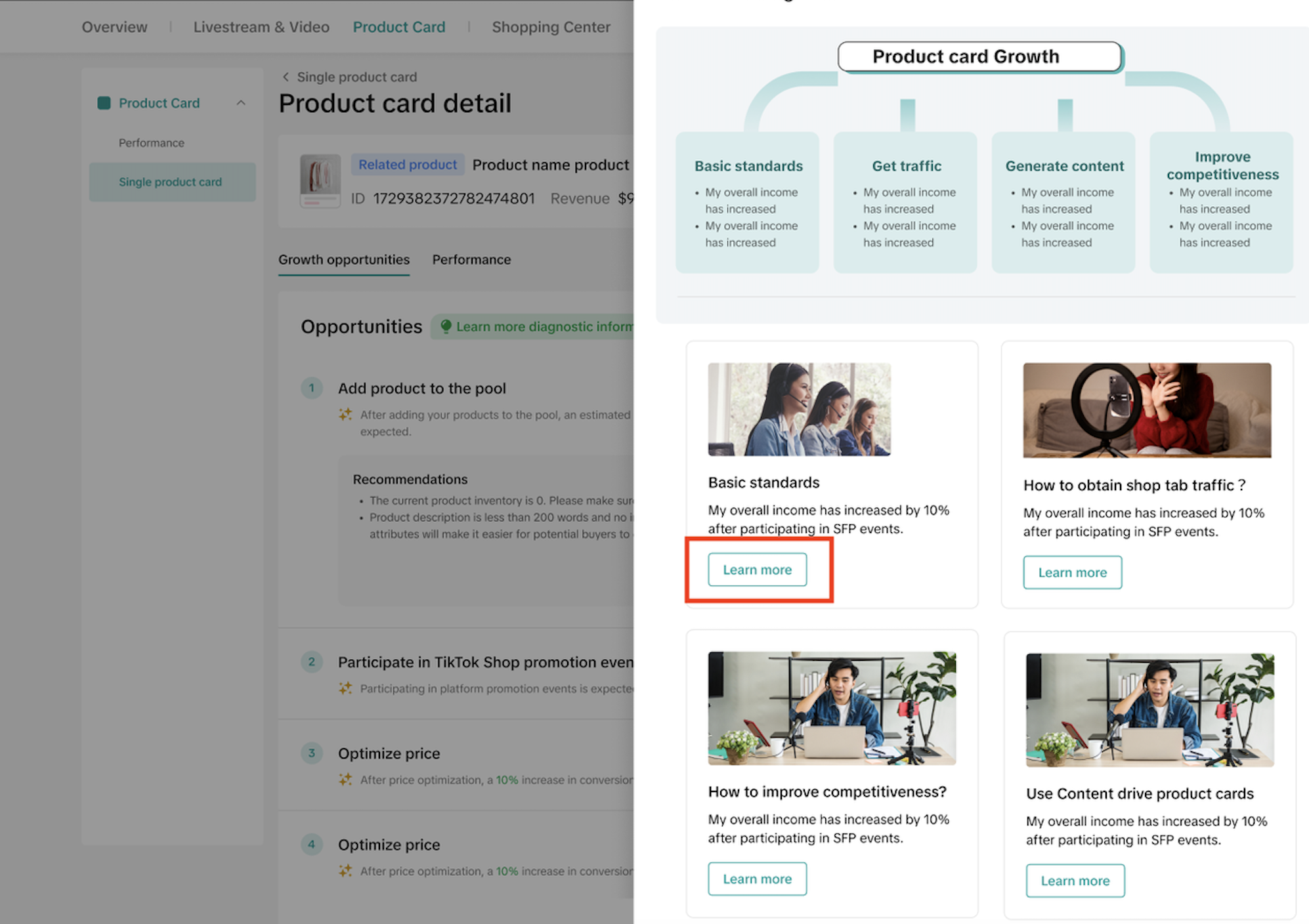Screen dimensions: 1309x924
Task: Click the lightbulb icon in diagnostic banner
Action: click(x=446, y=326)
